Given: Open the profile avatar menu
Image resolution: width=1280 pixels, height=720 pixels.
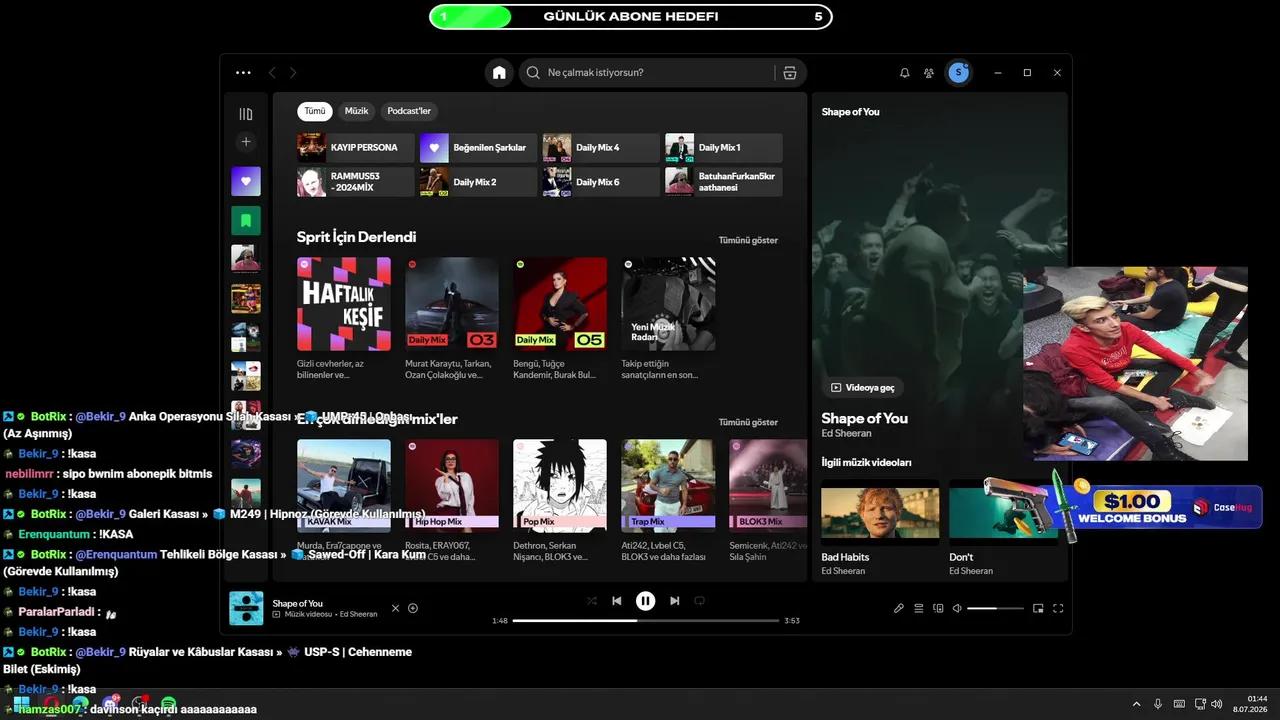Looking at the screenshot, I should pos(959,73).
